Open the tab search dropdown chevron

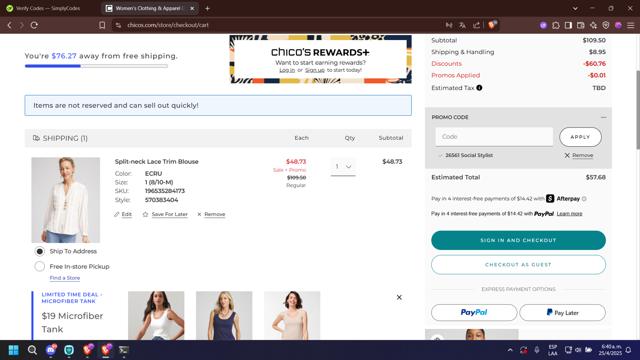pos(575,8)
